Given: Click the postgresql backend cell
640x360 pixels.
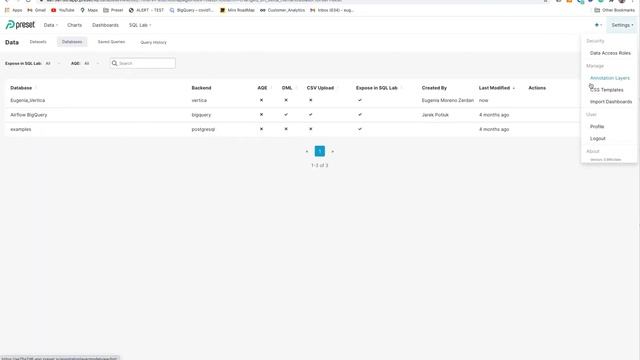Looking at the screenshot, I should point(203,129).
